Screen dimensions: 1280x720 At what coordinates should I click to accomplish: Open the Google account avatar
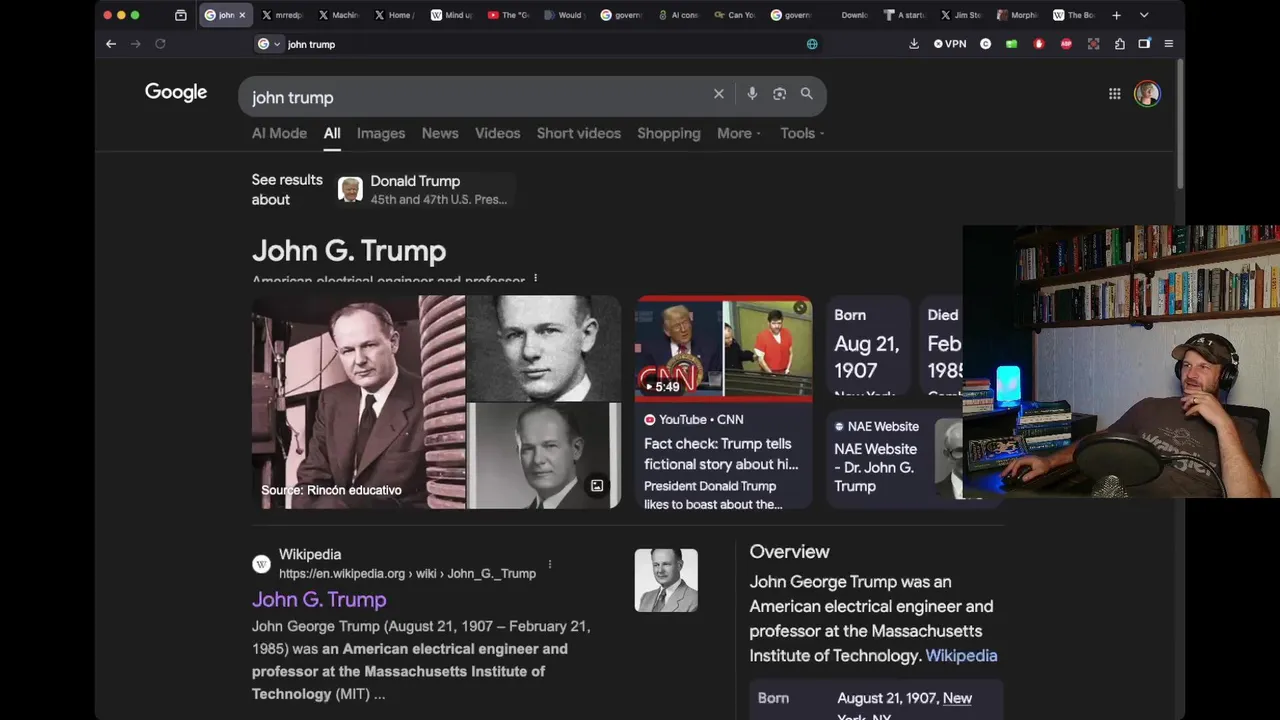(x=1147, y=94)
